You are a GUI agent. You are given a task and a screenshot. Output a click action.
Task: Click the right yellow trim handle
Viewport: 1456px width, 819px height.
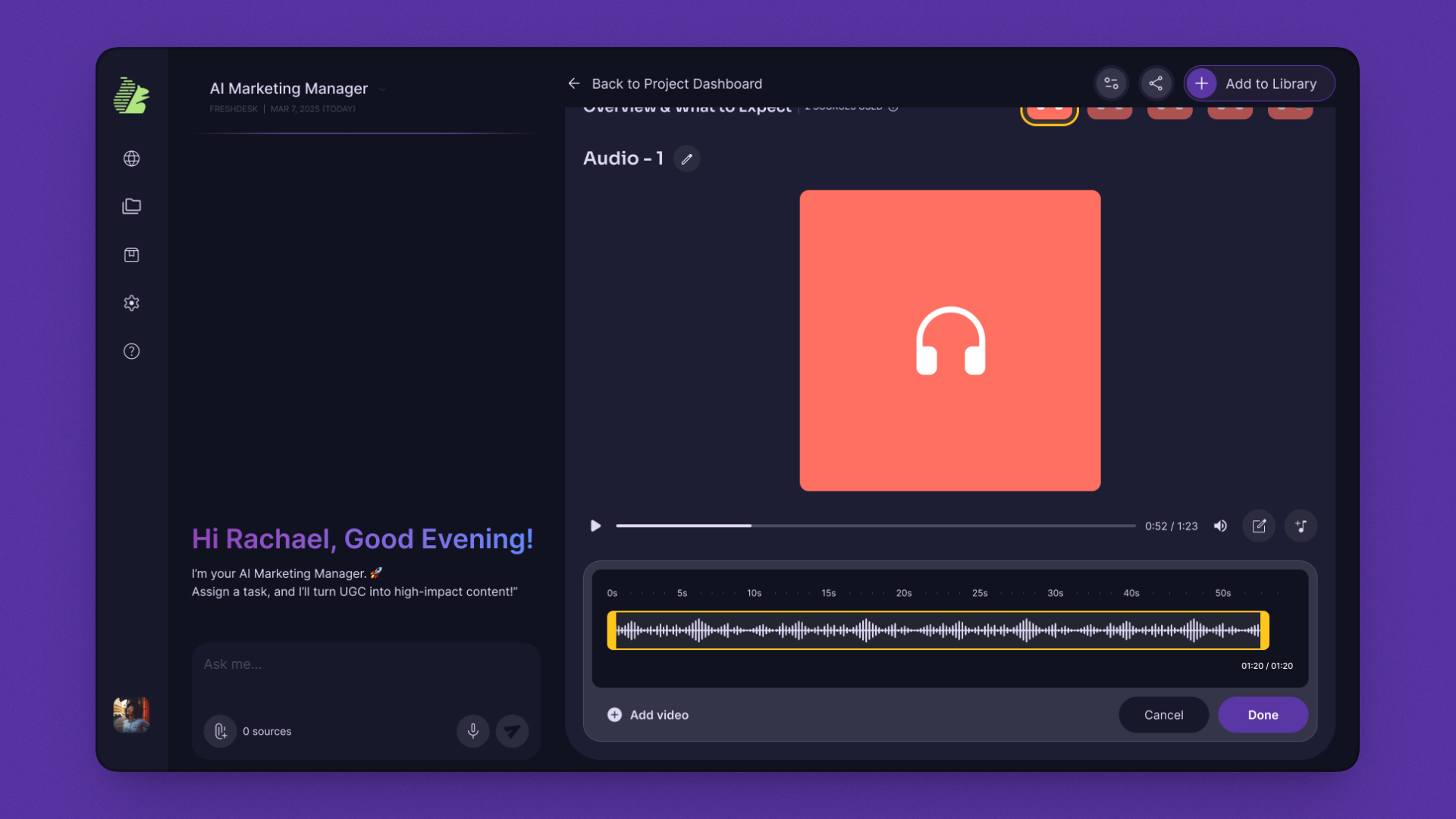[1264, 630]
